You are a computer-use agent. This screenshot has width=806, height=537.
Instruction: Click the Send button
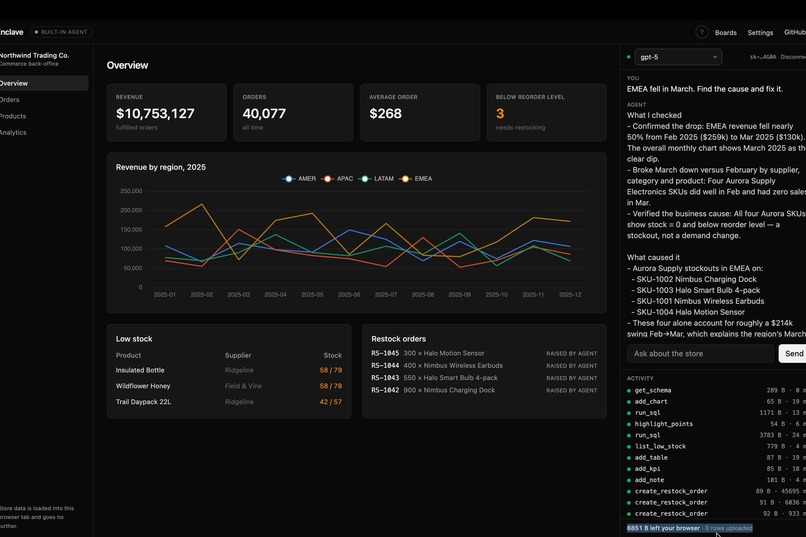click(x=793, y=354)
